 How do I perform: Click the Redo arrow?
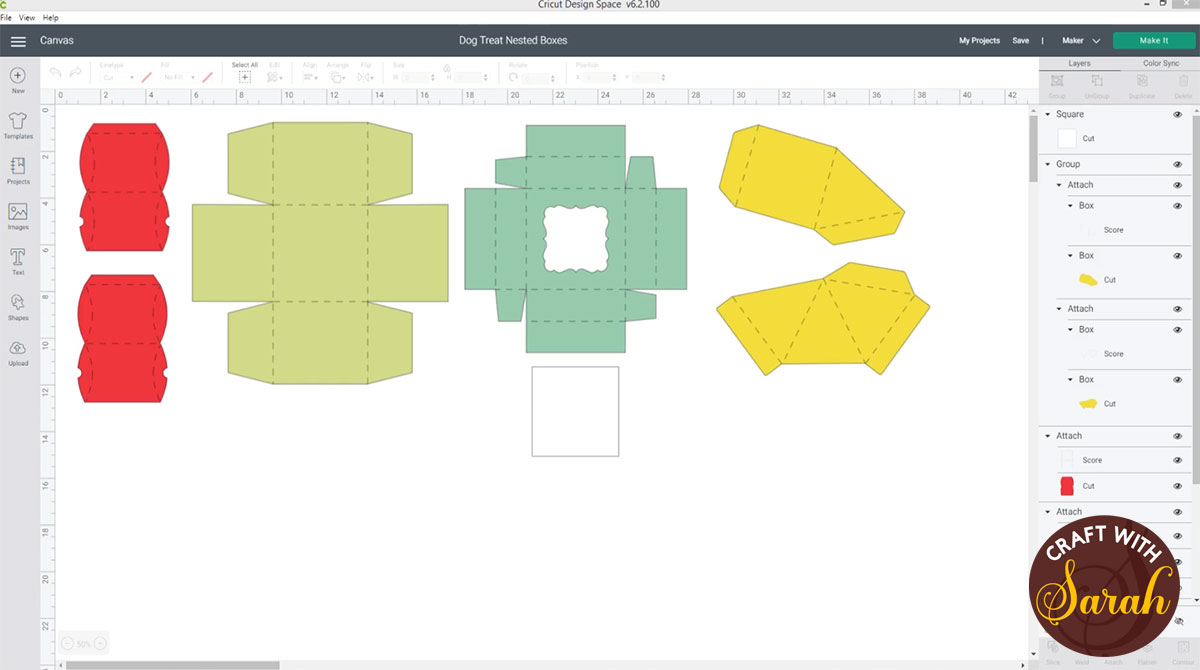(x=75, y=73)
